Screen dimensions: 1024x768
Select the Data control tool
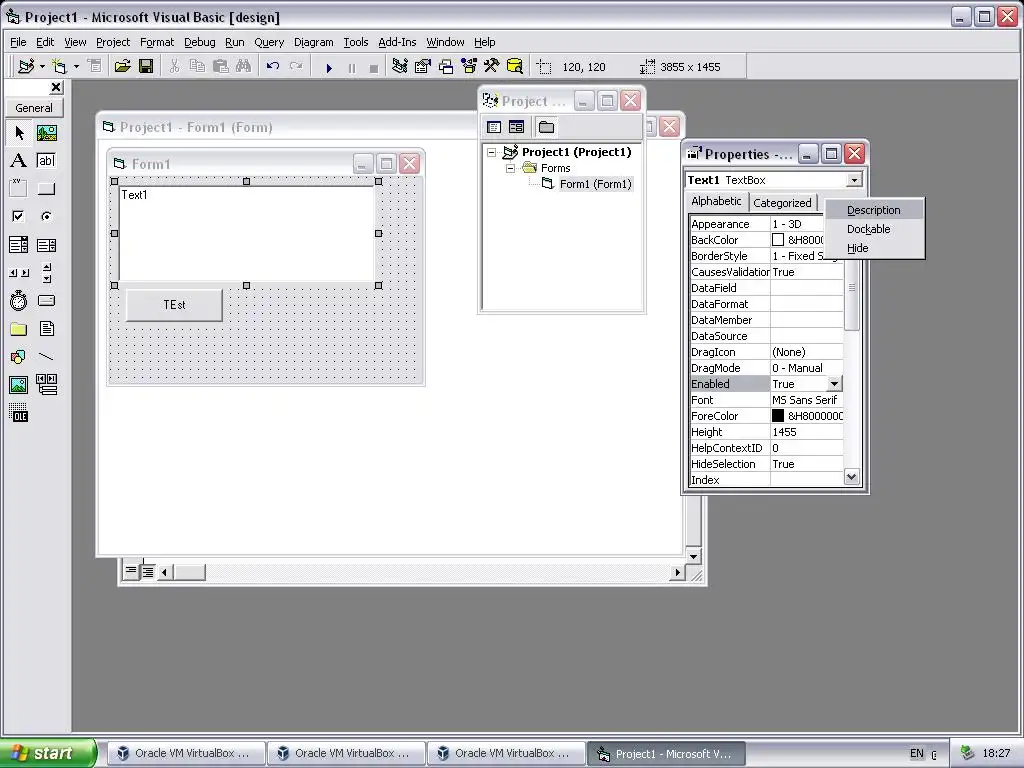46,385
